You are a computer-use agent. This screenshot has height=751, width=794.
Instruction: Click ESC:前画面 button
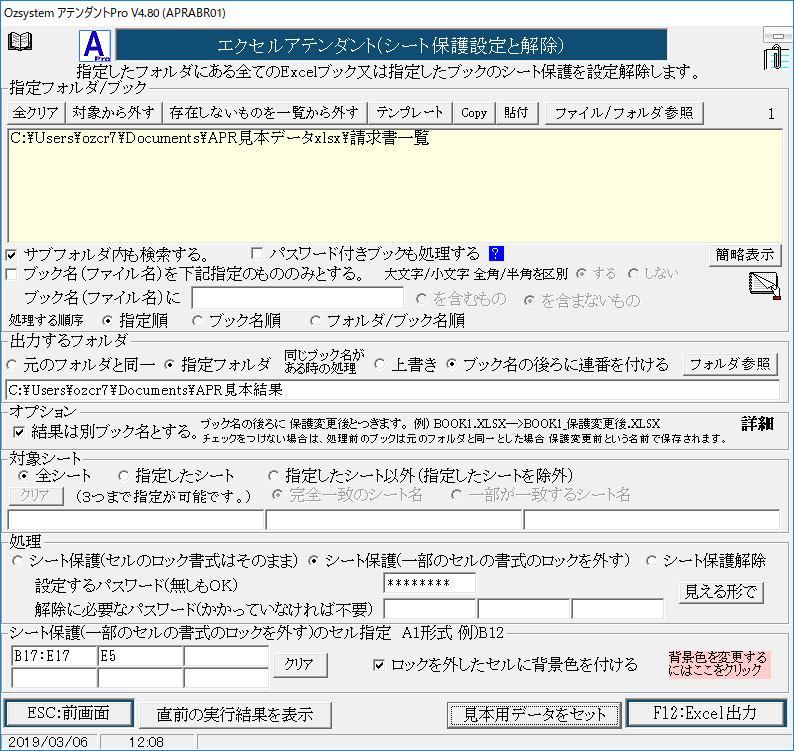[x=69, y=714]
